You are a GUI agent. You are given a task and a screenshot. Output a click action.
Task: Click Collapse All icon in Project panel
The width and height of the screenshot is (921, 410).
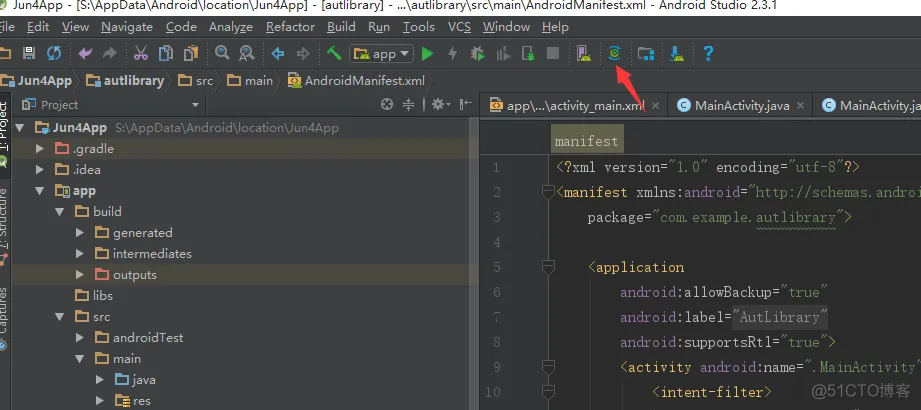point(408,105)
